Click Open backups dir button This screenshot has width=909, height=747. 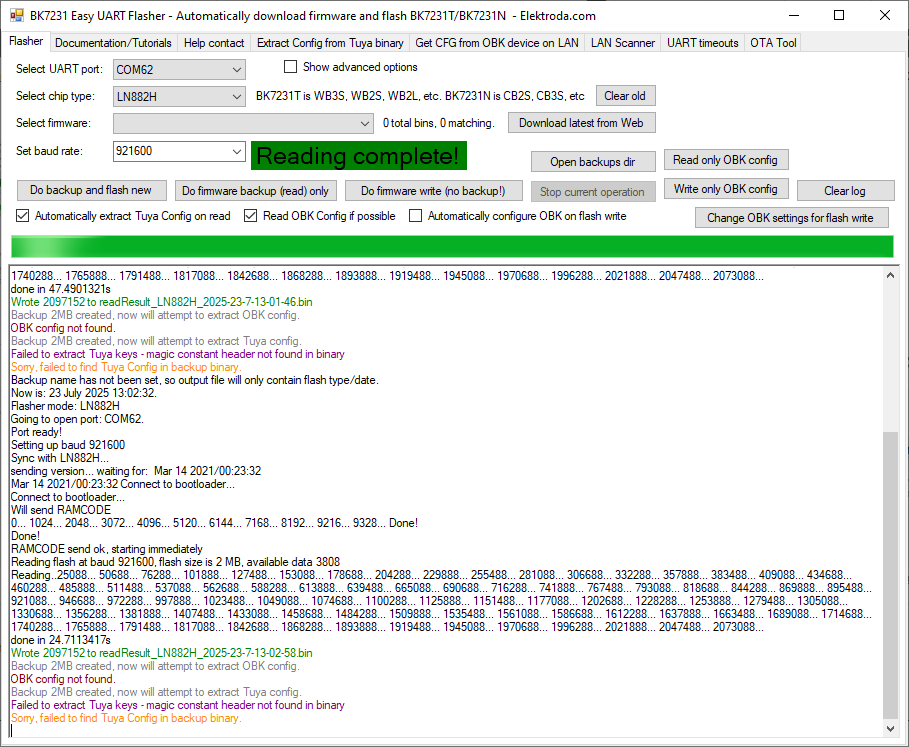point(593,162)
